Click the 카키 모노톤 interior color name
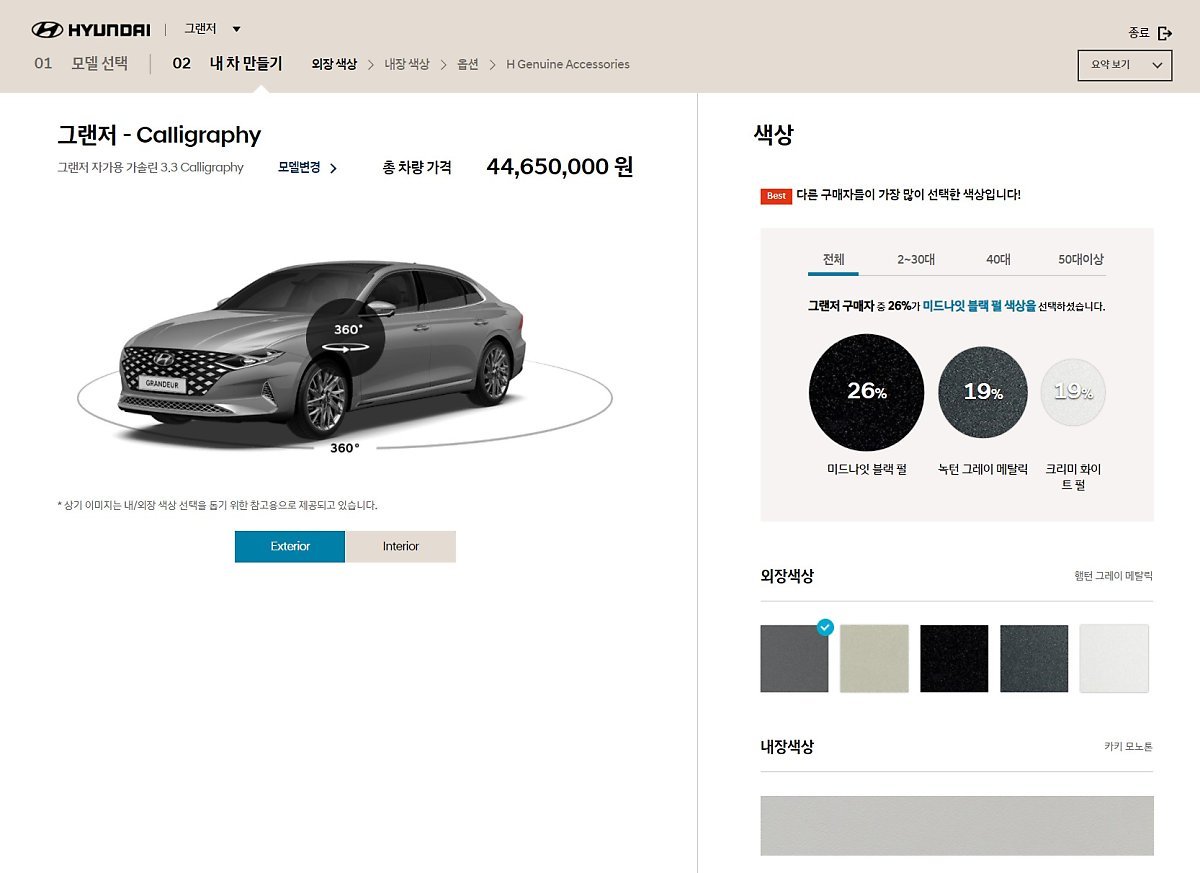The image size is (1200, 873). coord(1128,746)
